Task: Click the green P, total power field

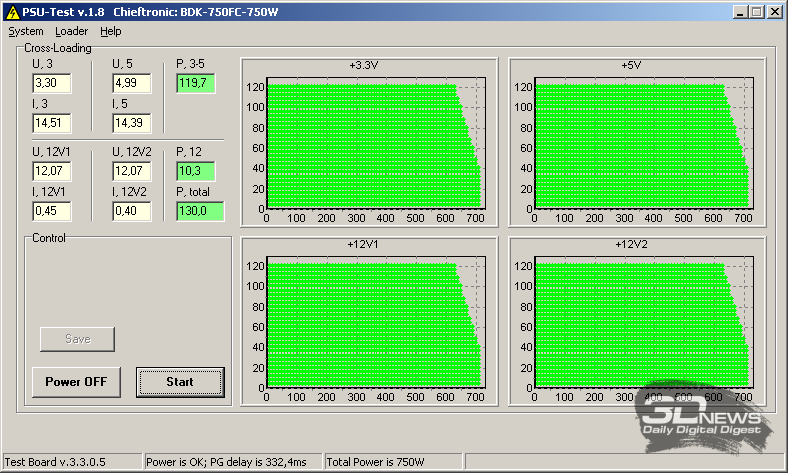Action: pyautogui.click(x=199, y=211)
